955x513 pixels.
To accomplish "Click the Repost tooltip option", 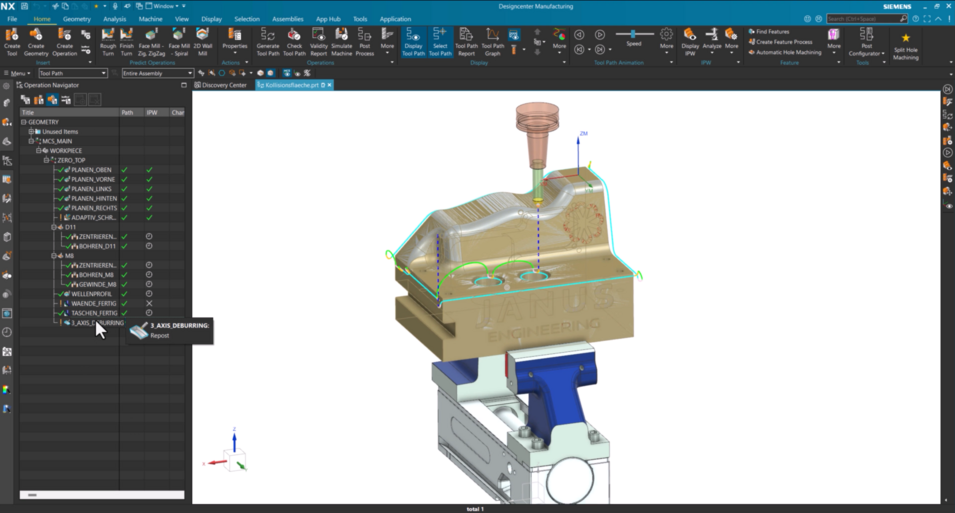I will [160, 336].
